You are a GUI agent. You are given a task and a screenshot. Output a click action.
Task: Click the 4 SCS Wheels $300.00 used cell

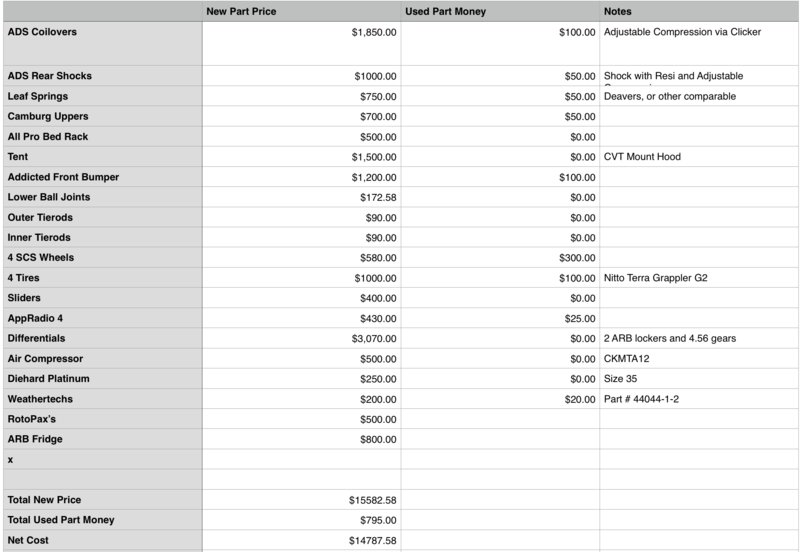(501, 258)
